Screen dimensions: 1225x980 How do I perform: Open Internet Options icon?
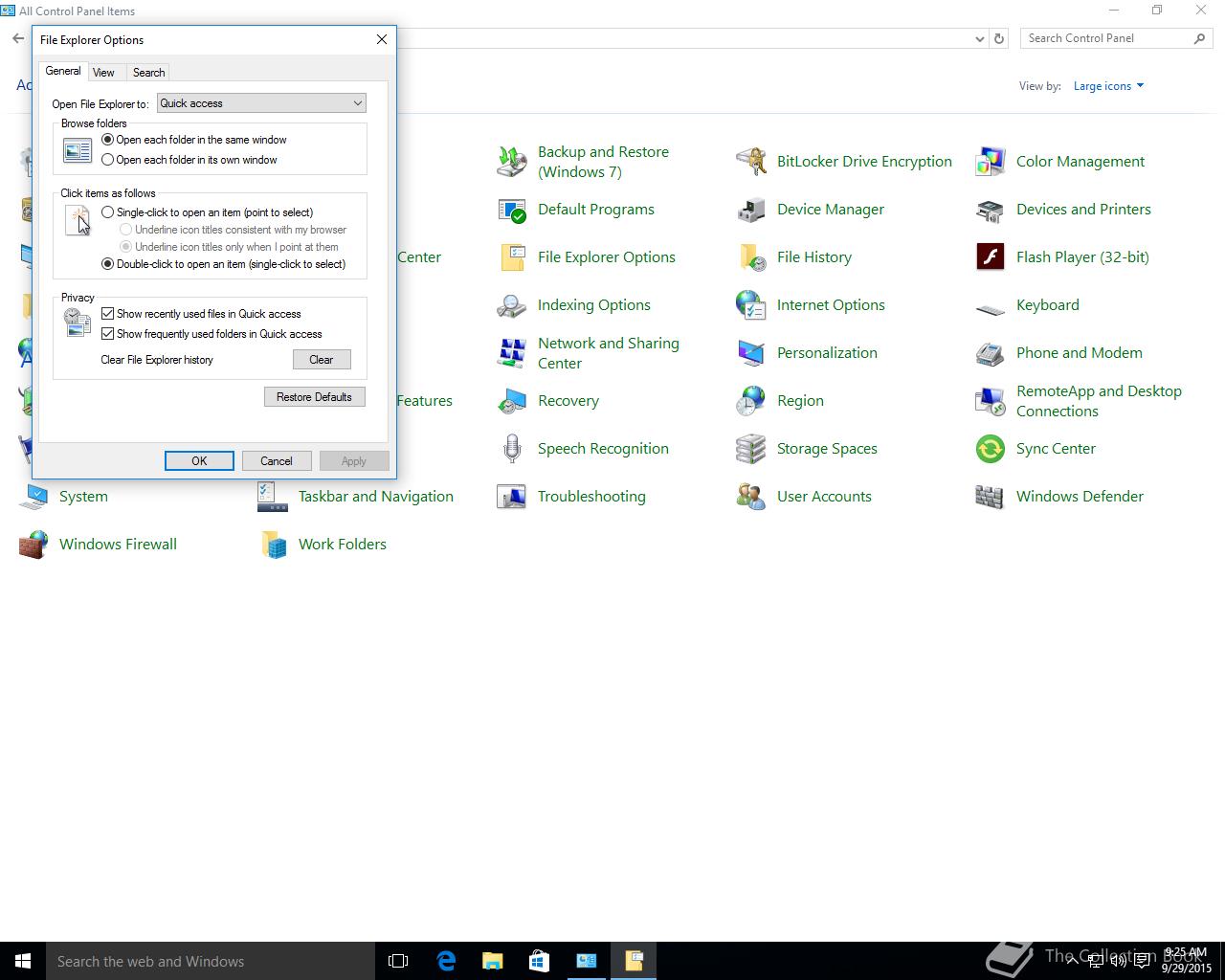751,305
